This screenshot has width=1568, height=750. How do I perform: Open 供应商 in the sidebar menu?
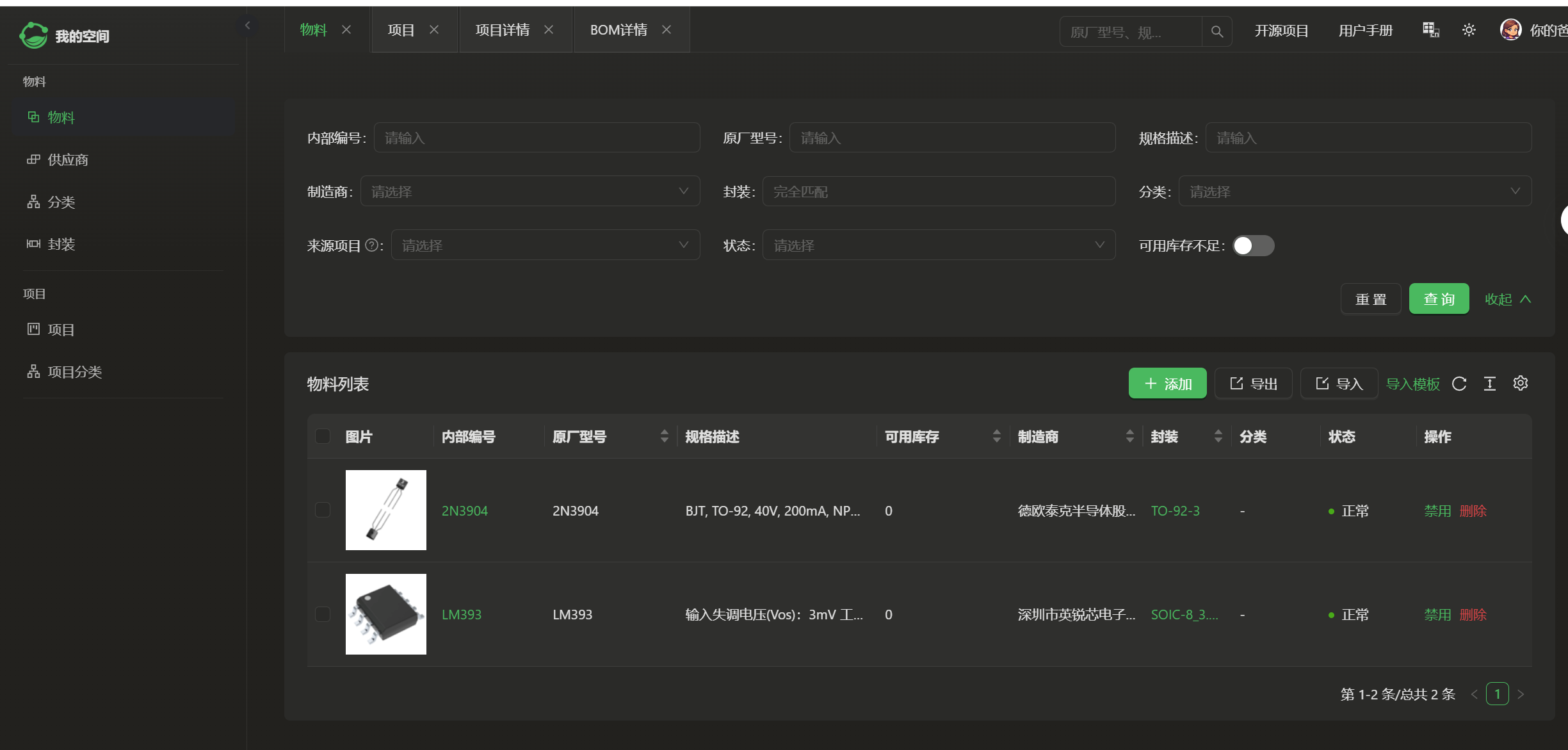[68, 159]
